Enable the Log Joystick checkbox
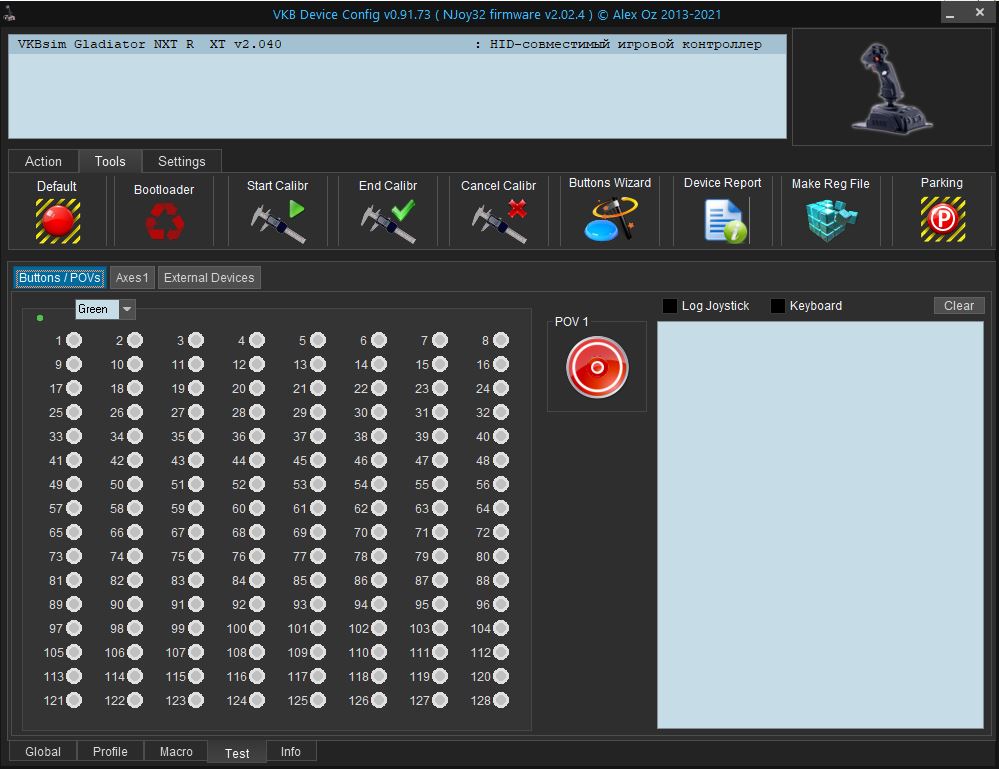999x769 pixels. tap(670, 306)
